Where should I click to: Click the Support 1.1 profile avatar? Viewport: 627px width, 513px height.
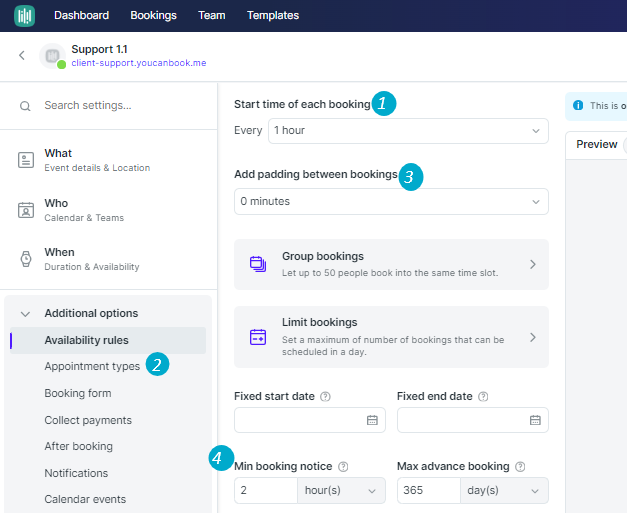(x=52, y=56)
